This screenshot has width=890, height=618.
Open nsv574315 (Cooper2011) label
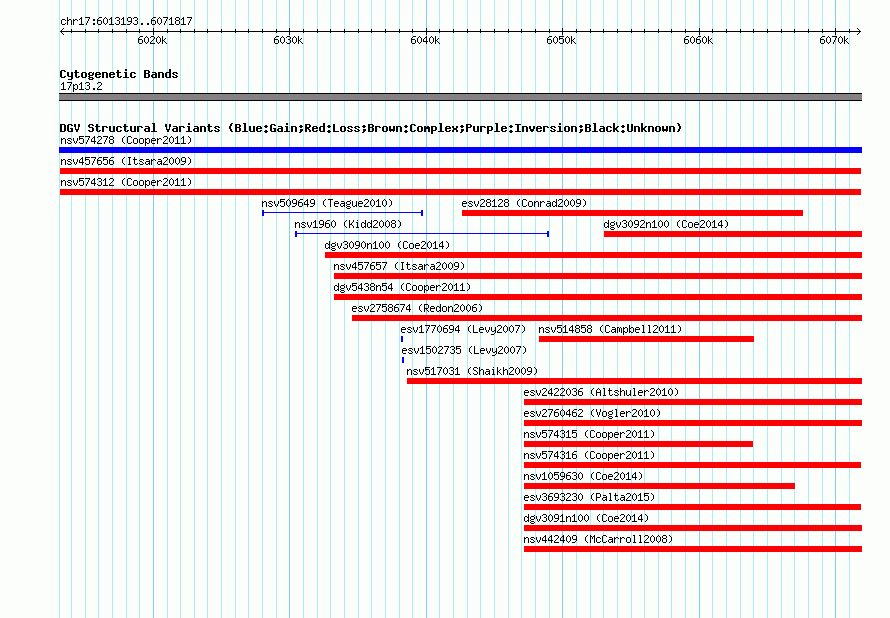pyautogui.click(x=589, y=434)
